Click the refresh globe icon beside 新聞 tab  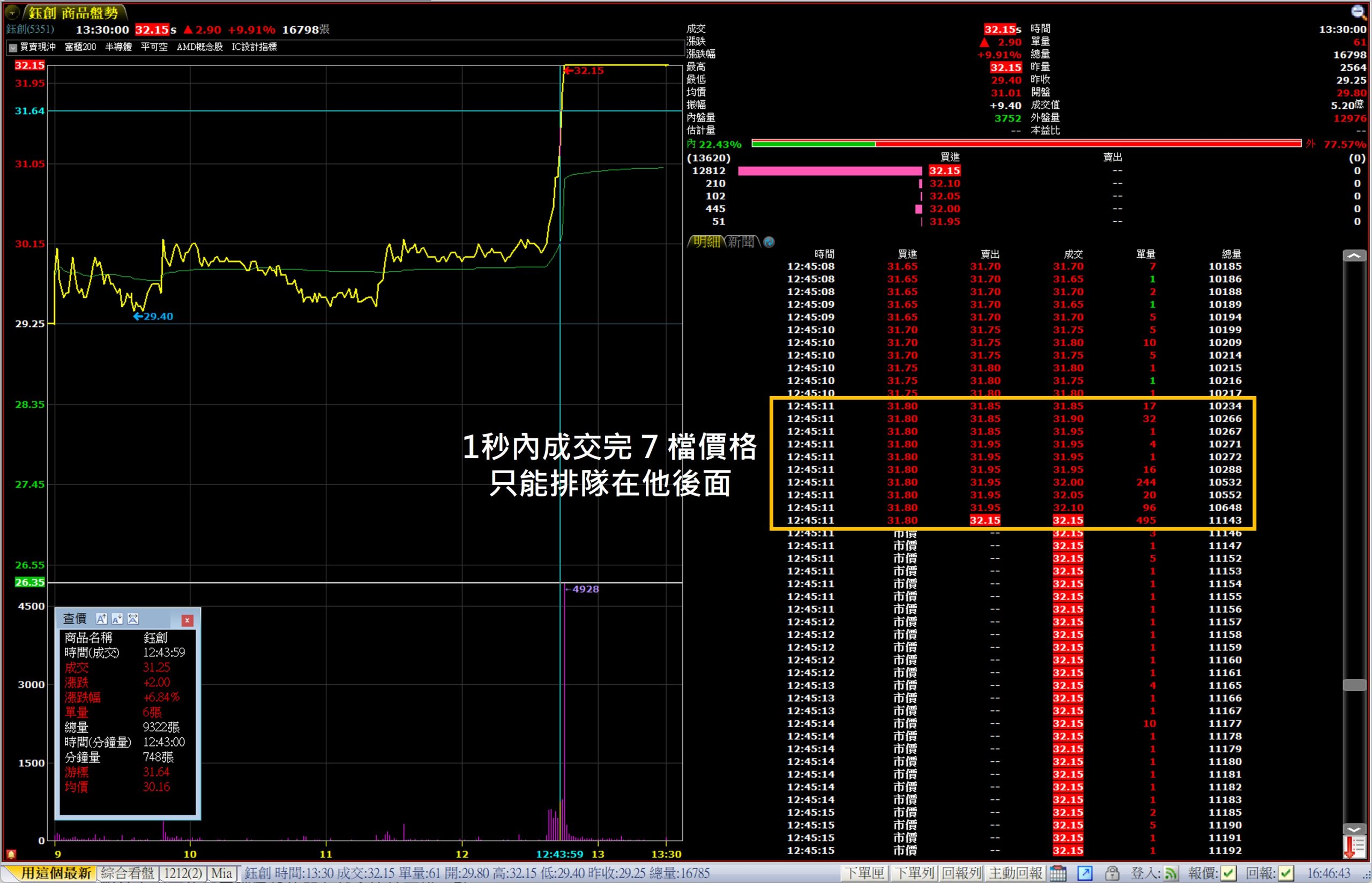(x=770, y=242)
